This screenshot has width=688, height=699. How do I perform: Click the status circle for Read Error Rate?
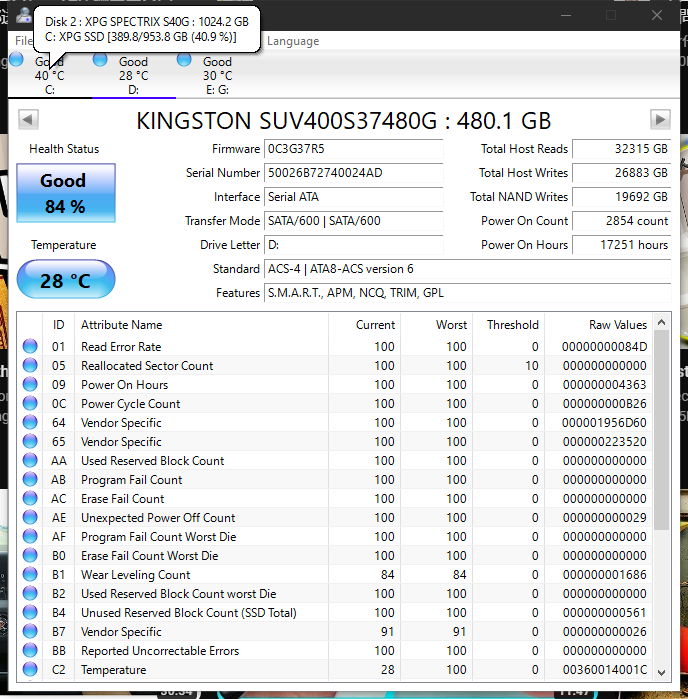[x=30, y=346]
